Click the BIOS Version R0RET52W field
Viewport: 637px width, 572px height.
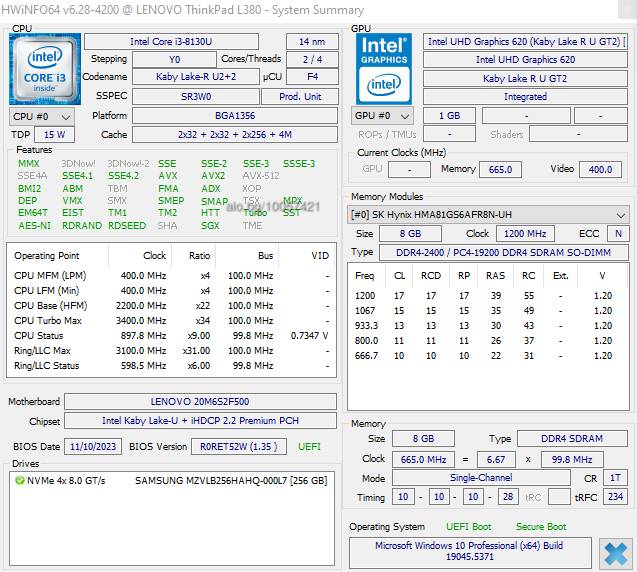pos(238,446)
